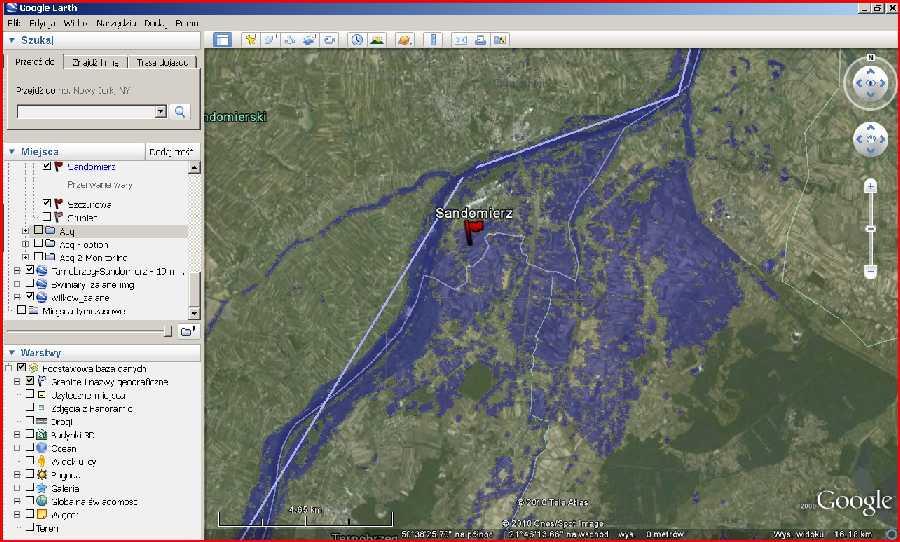Add a placemark with the pushpin icon
Viewport: 900px width, 542px height.
click(250, 40)
